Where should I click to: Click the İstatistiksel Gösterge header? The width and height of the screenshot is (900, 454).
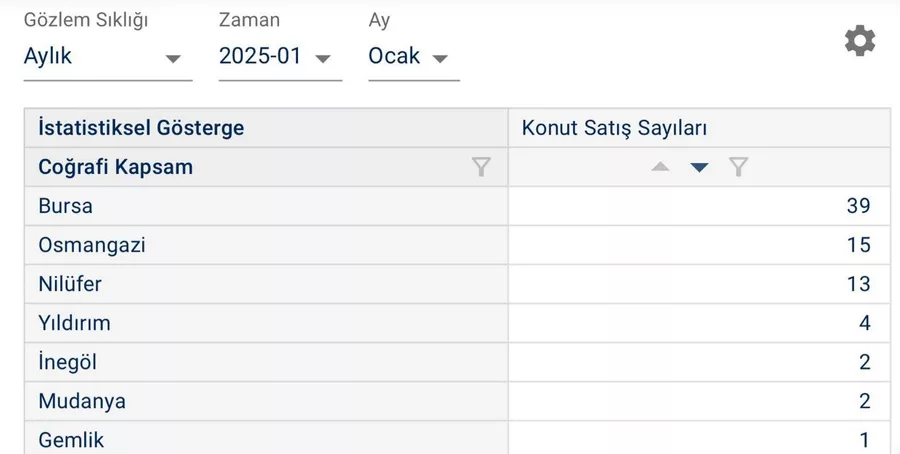tap(141, 128)
